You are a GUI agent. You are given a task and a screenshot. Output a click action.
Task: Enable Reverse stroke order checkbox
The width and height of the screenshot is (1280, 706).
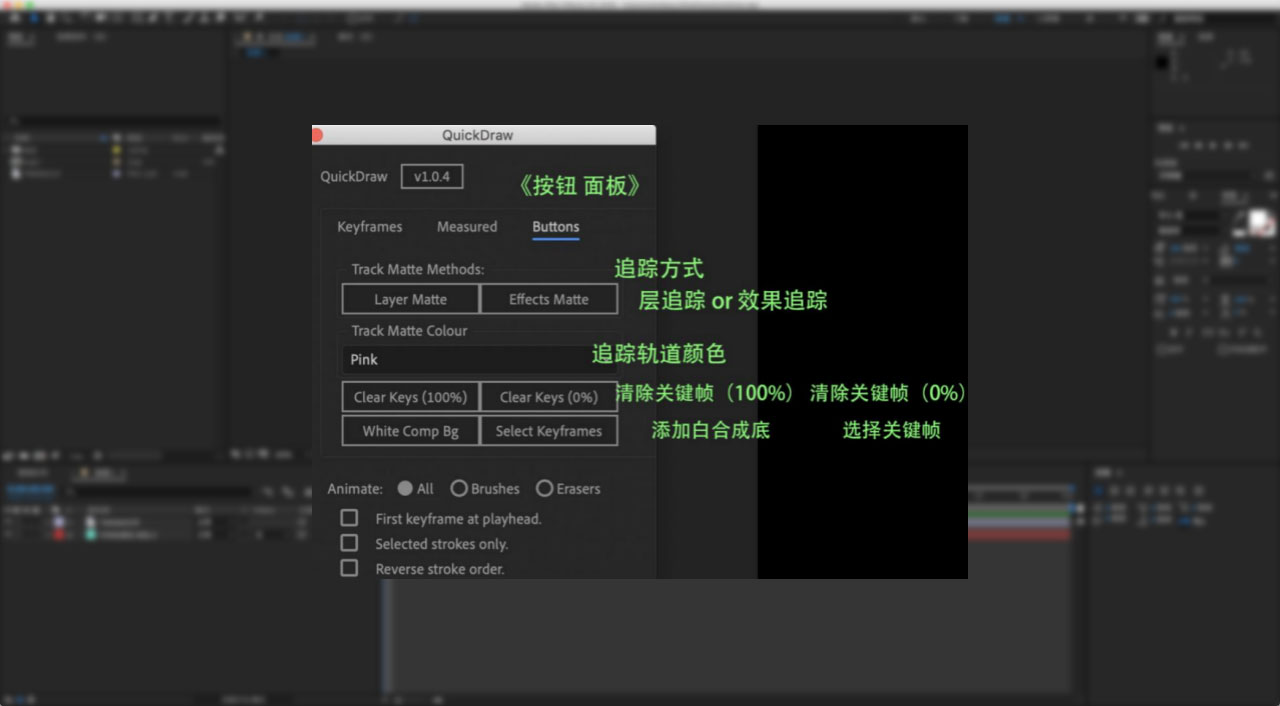click(349, 568)
